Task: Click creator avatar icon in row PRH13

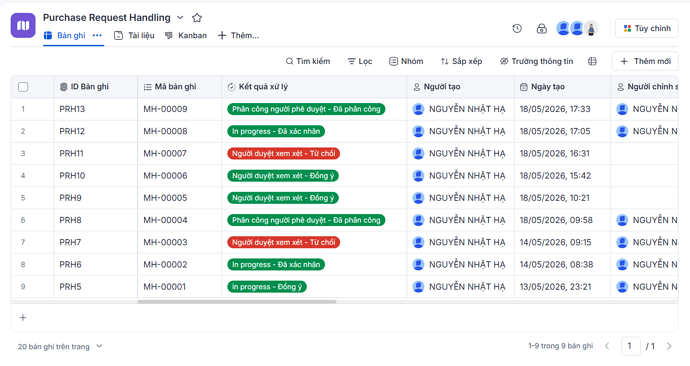Action: coord(418,109)
